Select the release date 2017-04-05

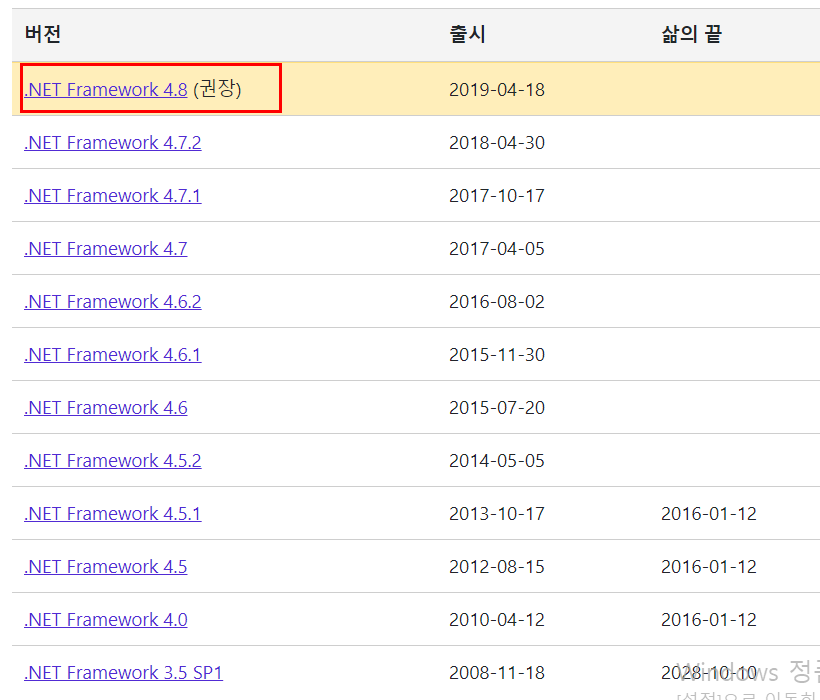[x=497, y=249]
